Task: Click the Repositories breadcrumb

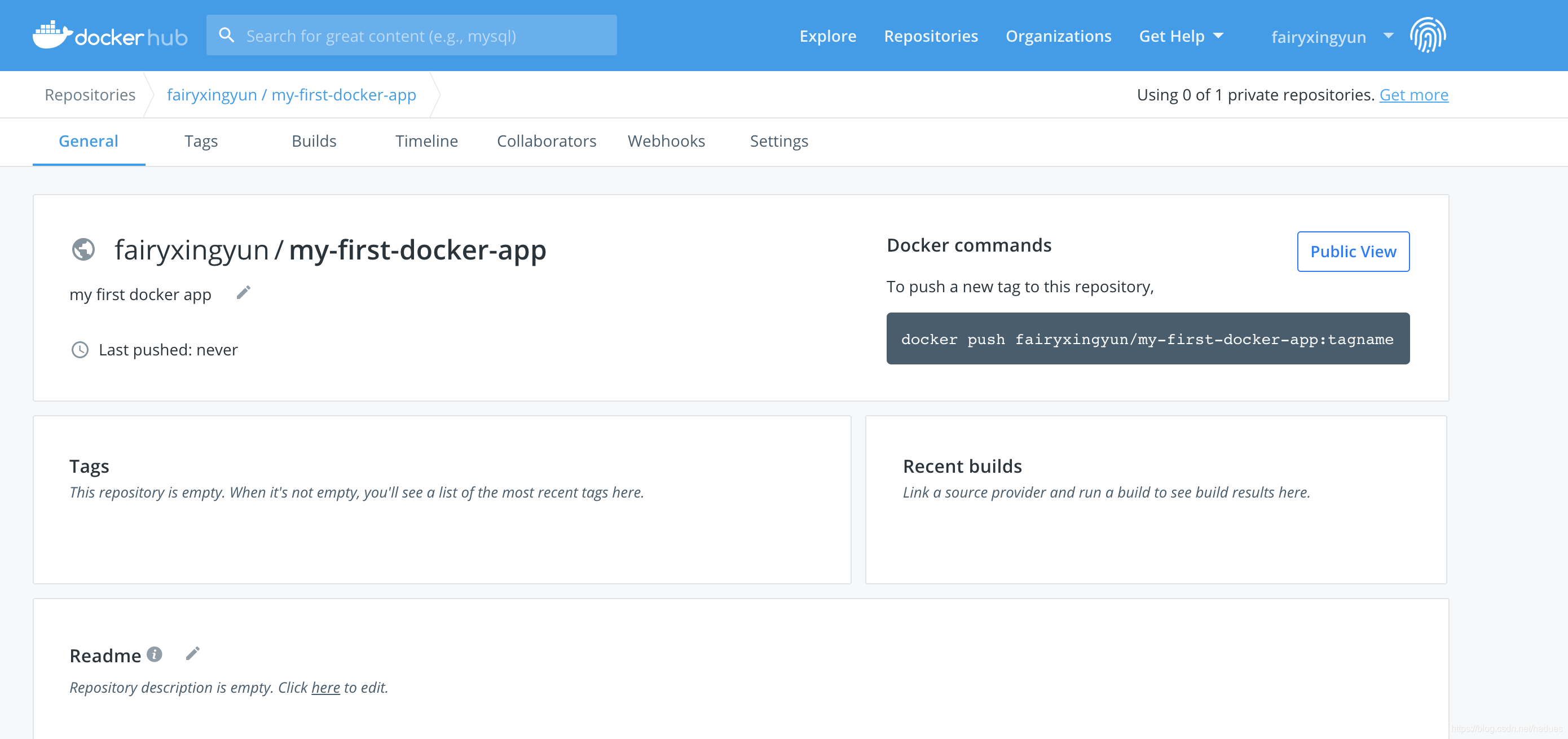Action: (x=90, y=95)
